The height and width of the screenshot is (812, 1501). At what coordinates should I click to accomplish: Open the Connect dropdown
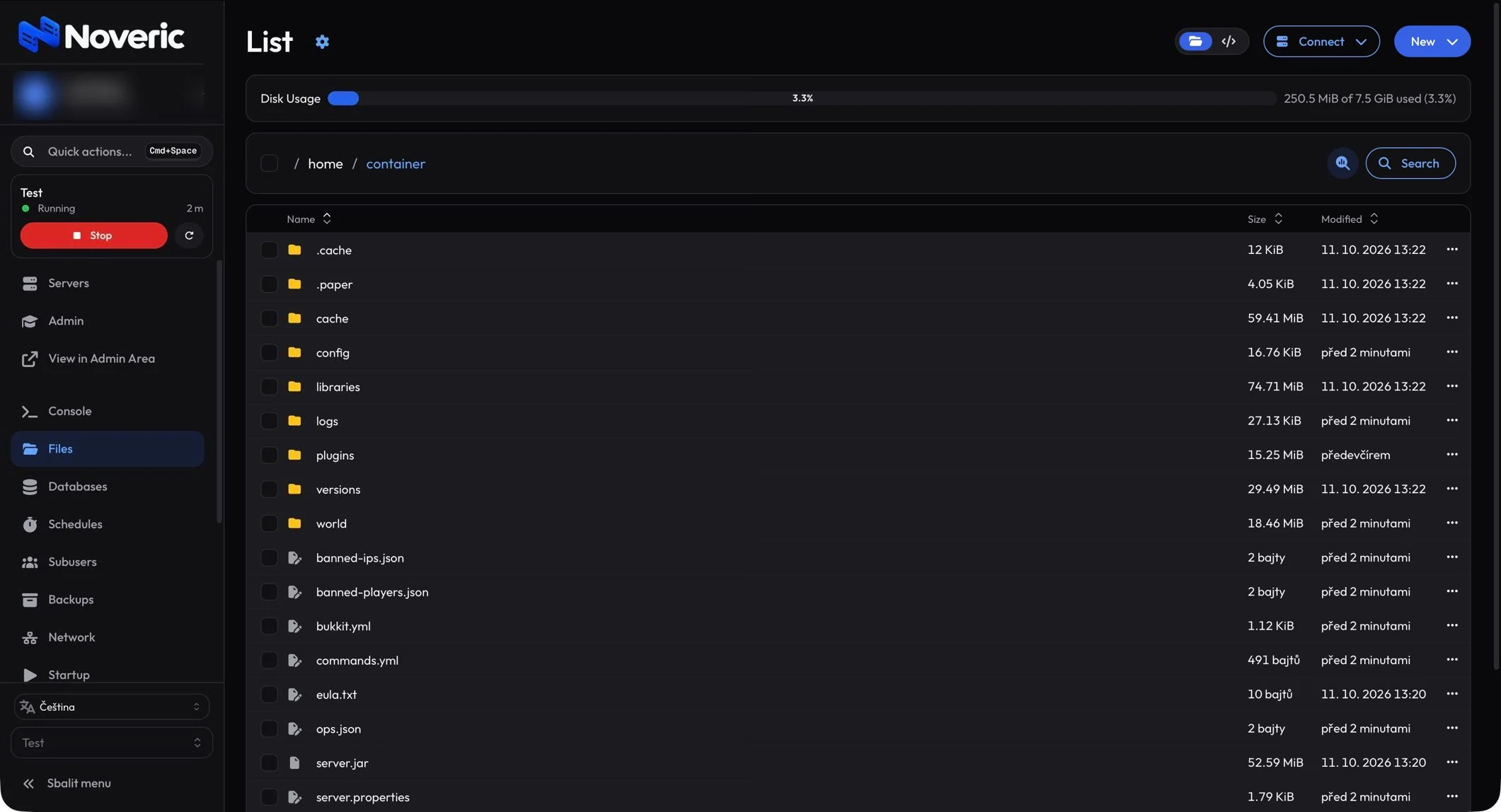(x=1321, y=41)
